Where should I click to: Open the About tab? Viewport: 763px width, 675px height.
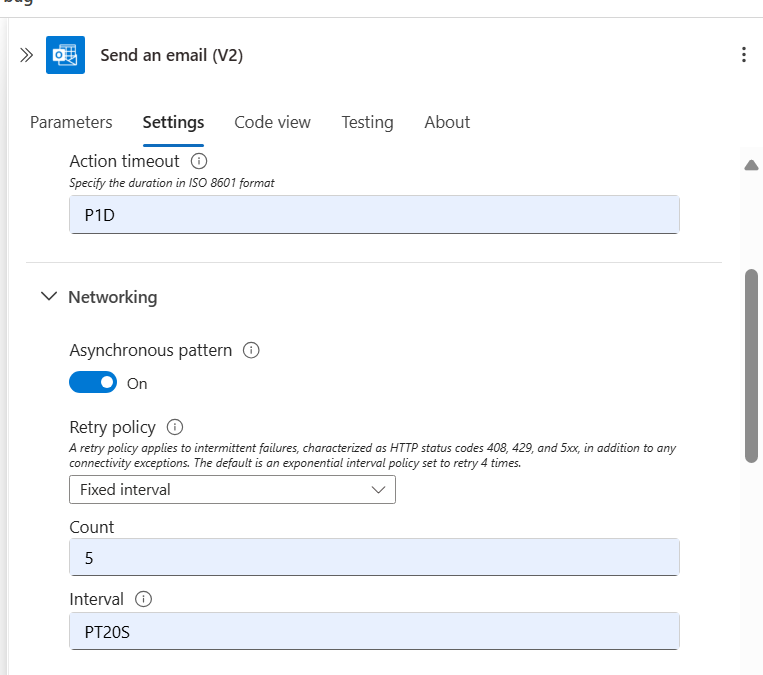pyautogui.click(x=447, y=122)
